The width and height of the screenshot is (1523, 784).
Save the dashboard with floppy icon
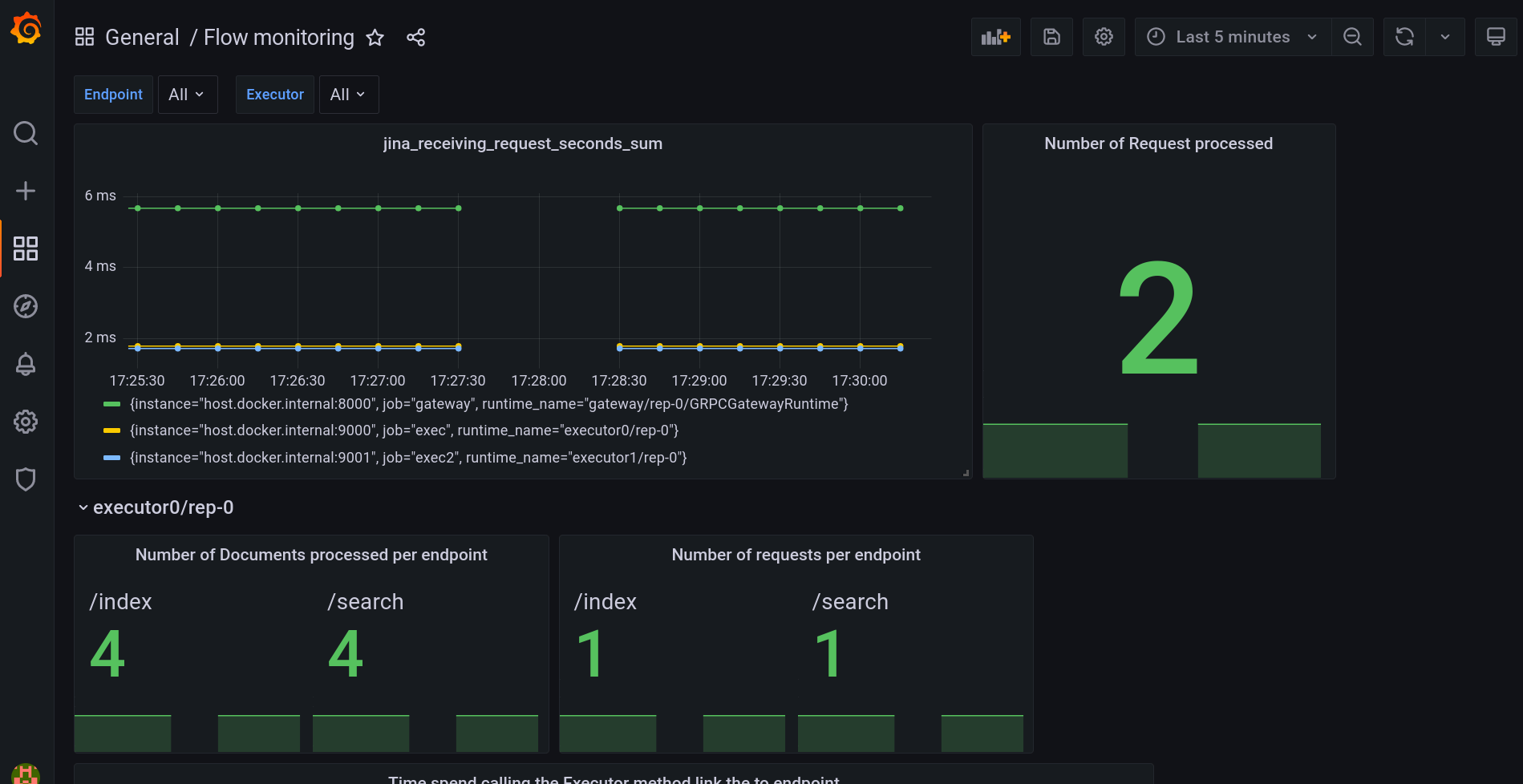pos(1051,37)
